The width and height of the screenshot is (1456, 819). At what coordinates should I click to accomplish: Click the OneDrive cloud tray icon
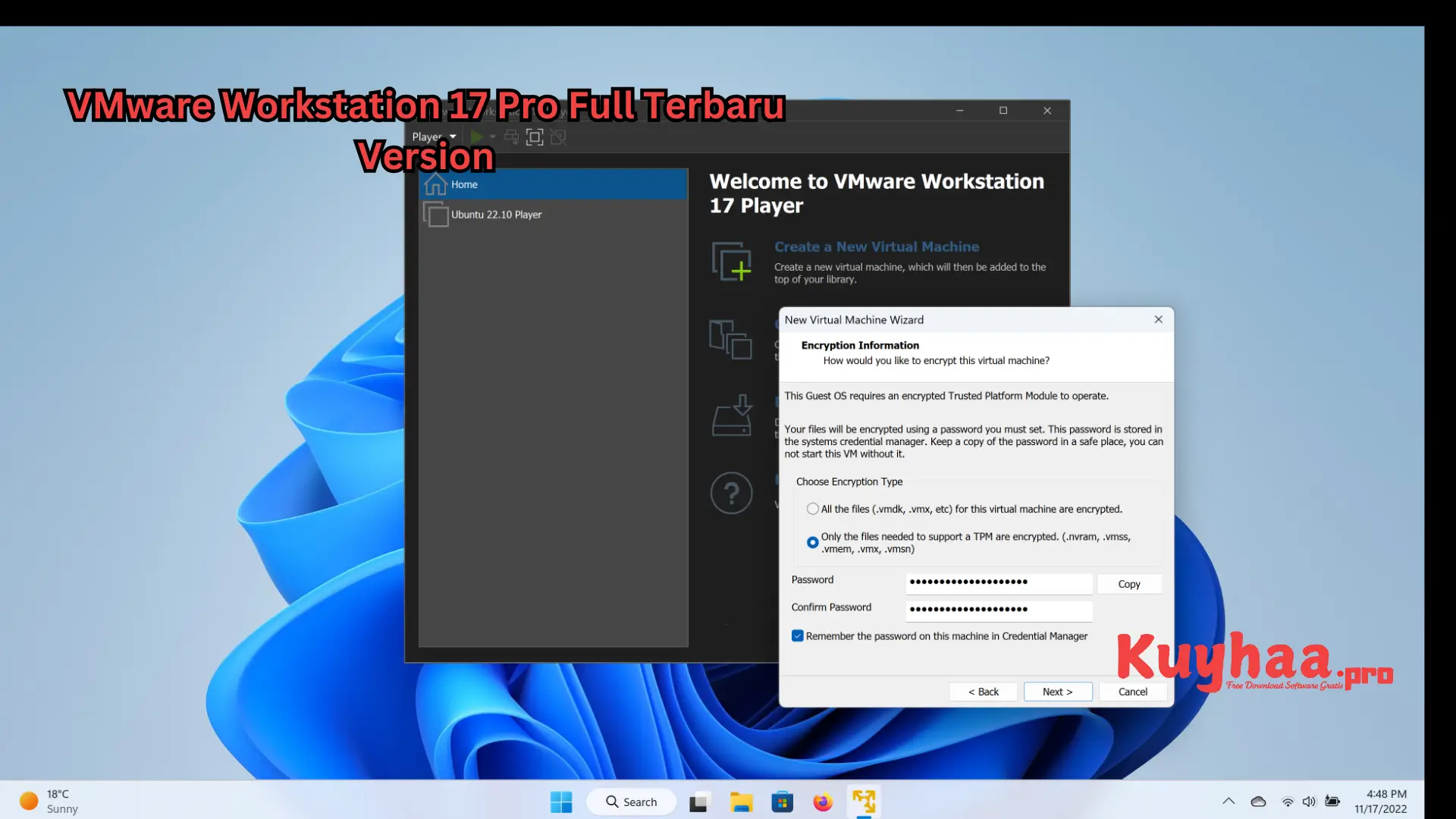pos(1258,802)
